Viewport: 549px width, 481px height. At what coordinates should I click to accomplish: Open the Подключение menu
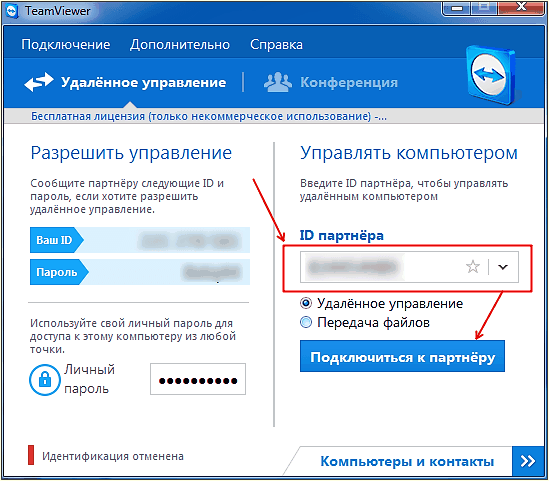pos(66,44)
